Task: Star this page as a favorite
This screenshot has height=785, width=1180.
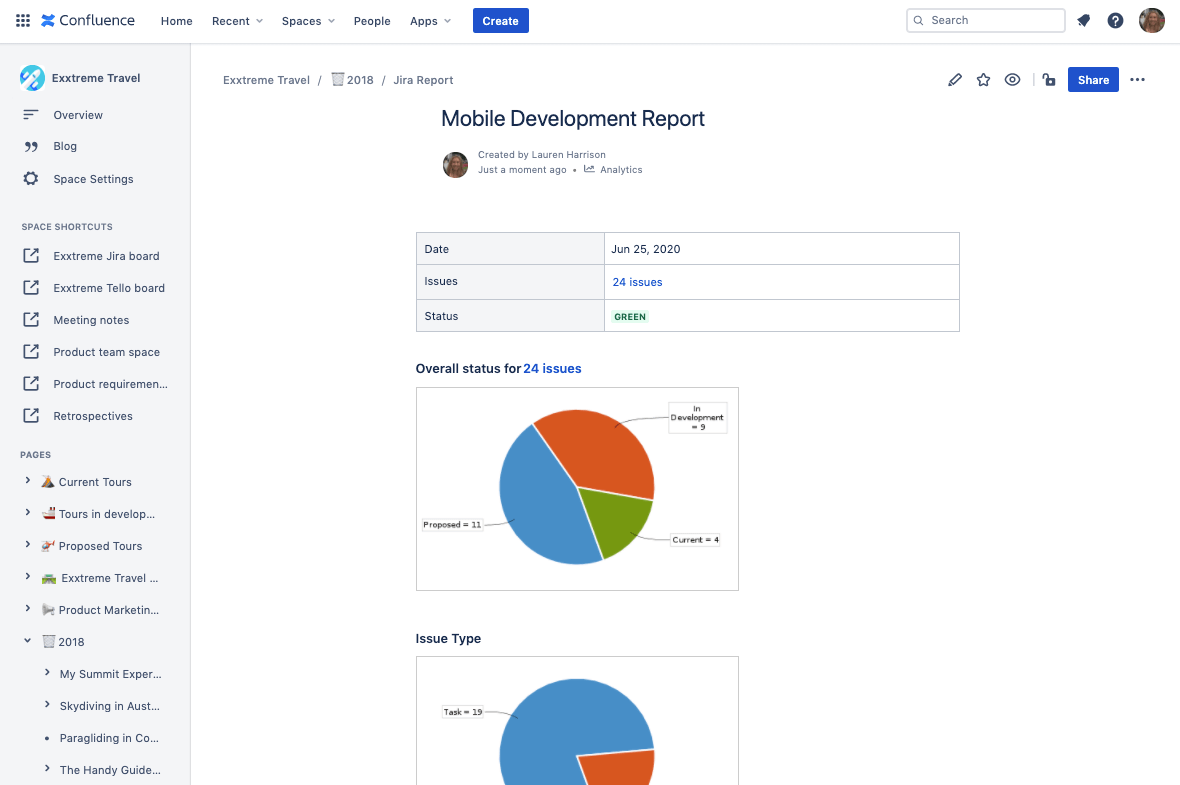Action: 983,80
